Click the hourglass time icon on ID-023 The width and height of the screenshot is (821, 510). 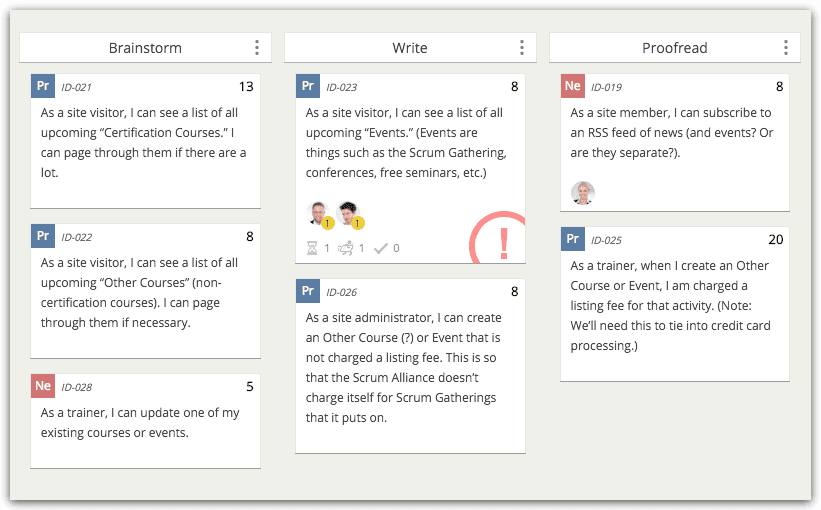(313, 248)
